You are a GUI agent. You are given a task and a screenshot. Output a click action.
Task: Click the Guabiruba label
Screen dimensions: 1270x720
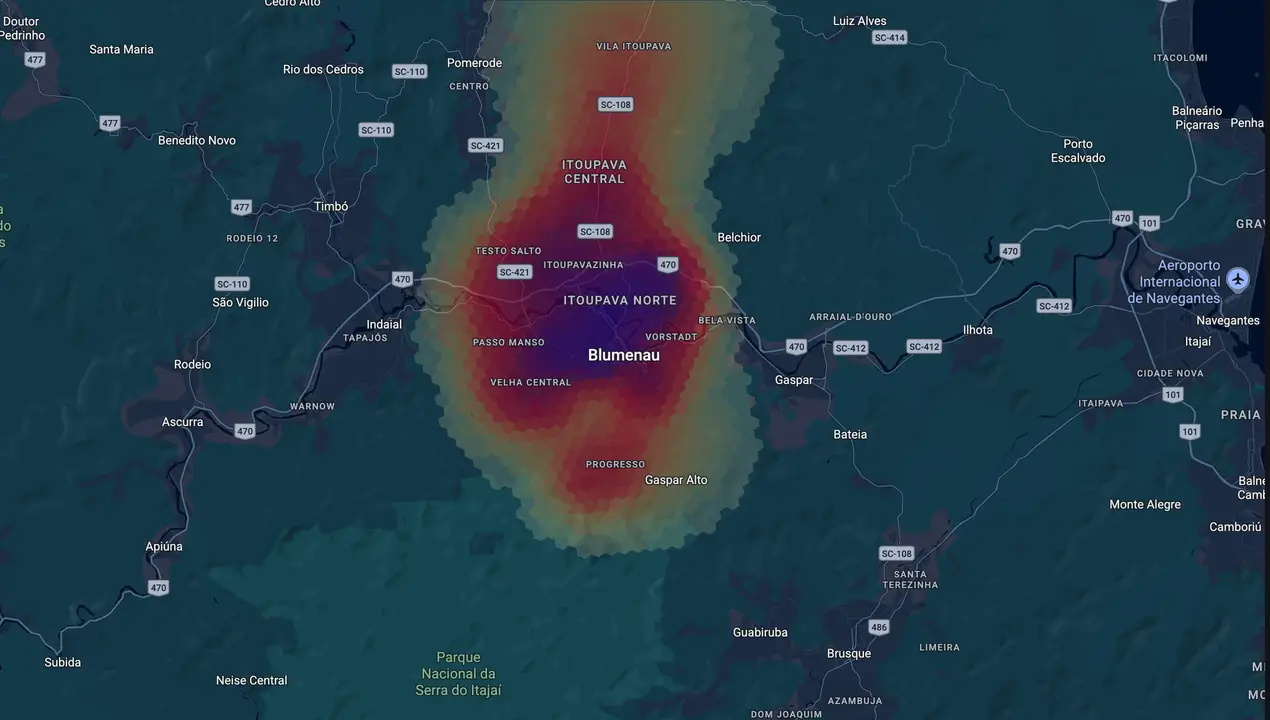point(760,632)
